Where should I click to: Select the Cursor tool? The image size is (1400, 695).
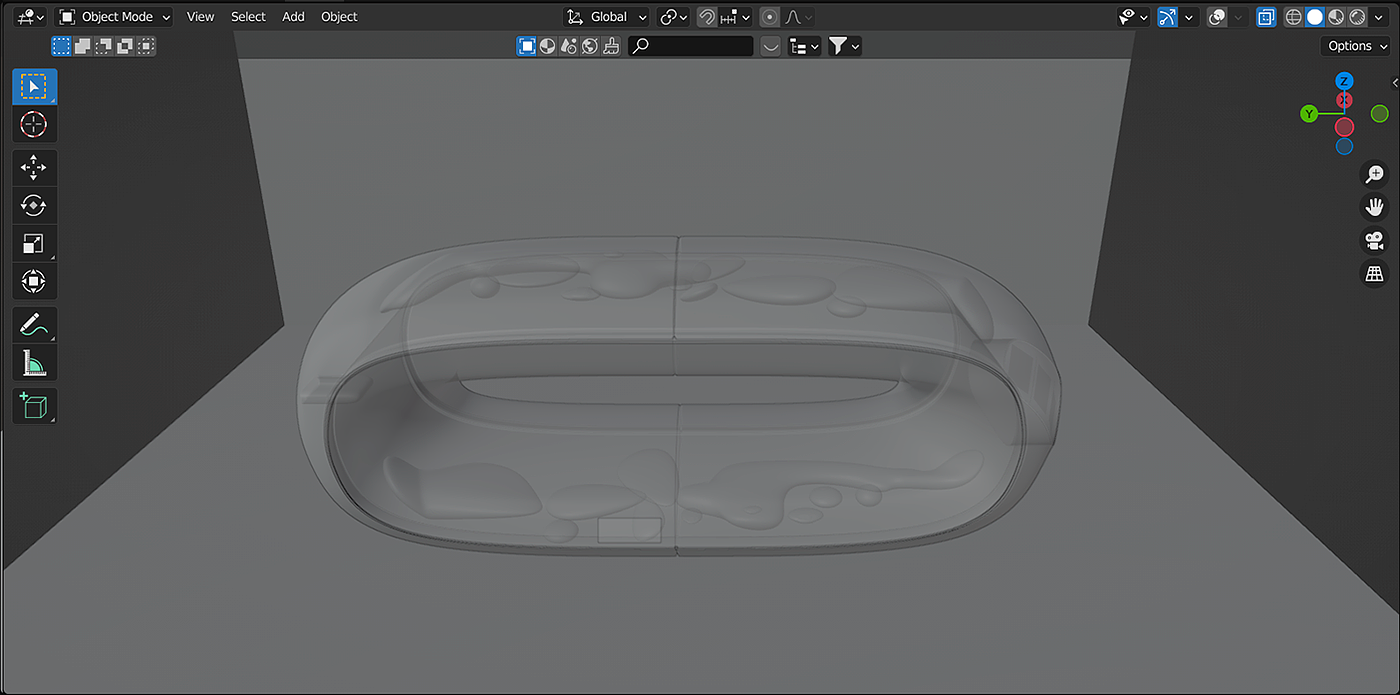[34, 125]
